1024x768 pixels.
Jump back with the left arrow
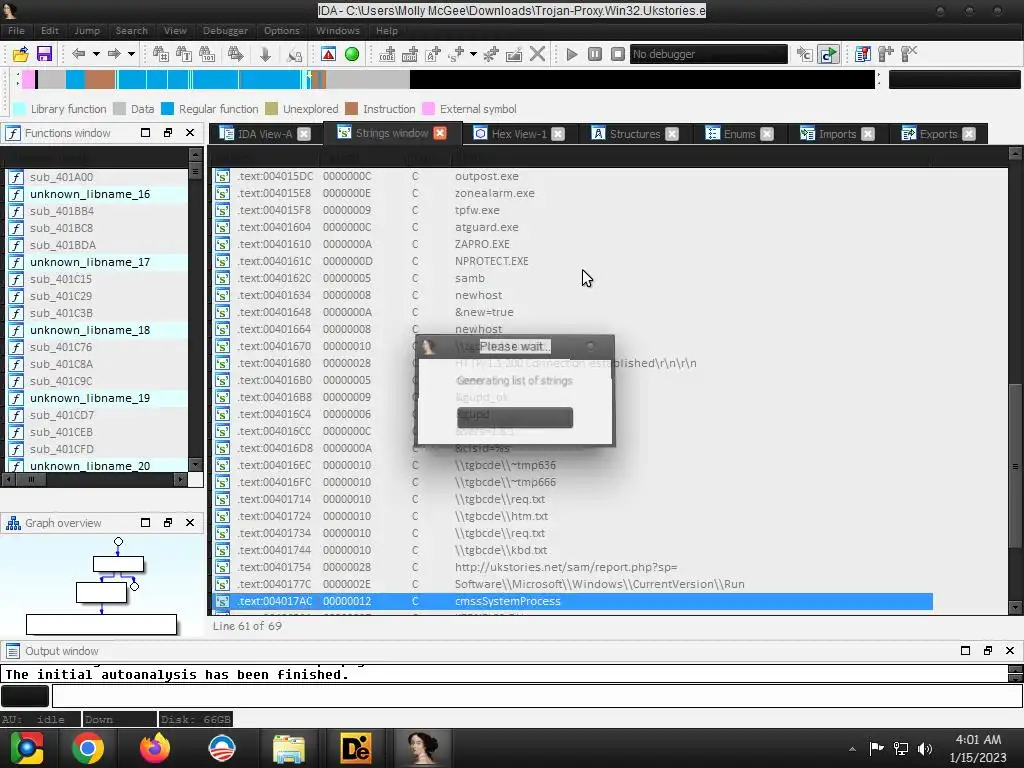tap(78, 54)
